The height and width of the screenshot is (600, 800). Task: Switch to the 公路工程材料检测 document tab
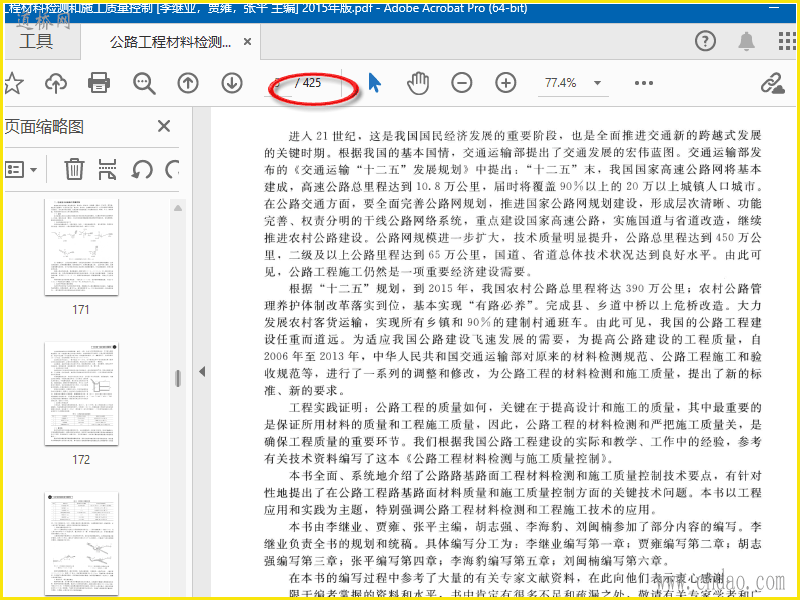click(x=170, y=42)
